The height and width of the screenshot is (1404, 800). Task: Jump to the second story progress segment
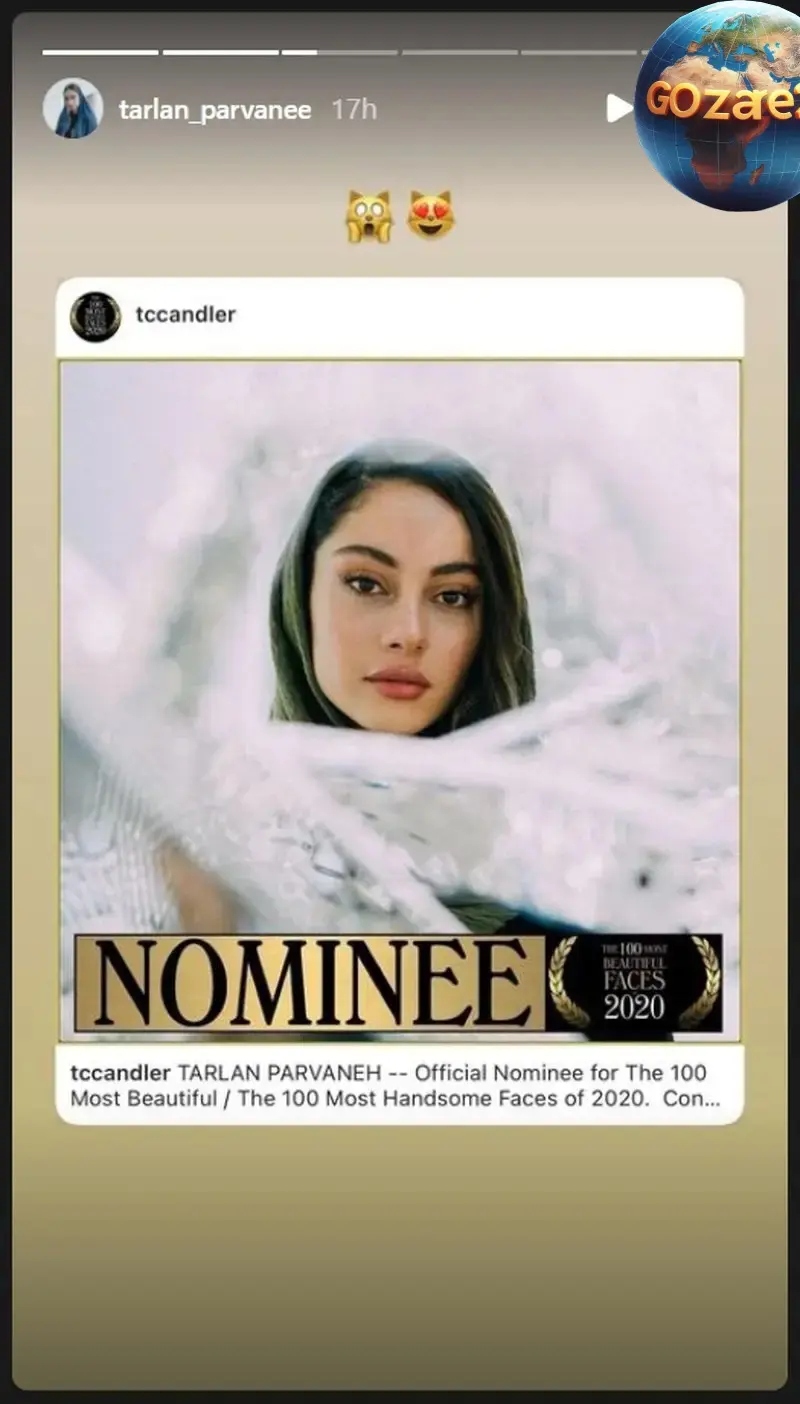(220, 52)
